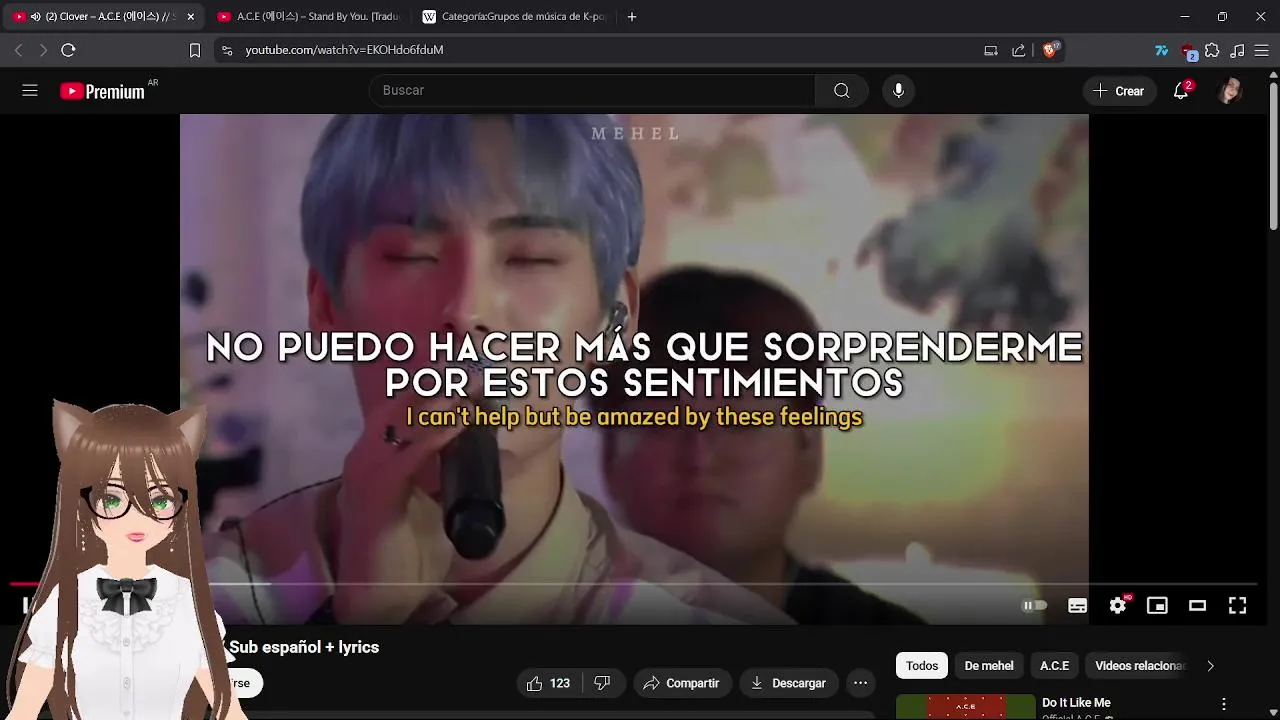
Task: Reload the current page
Action: (68, 50)
